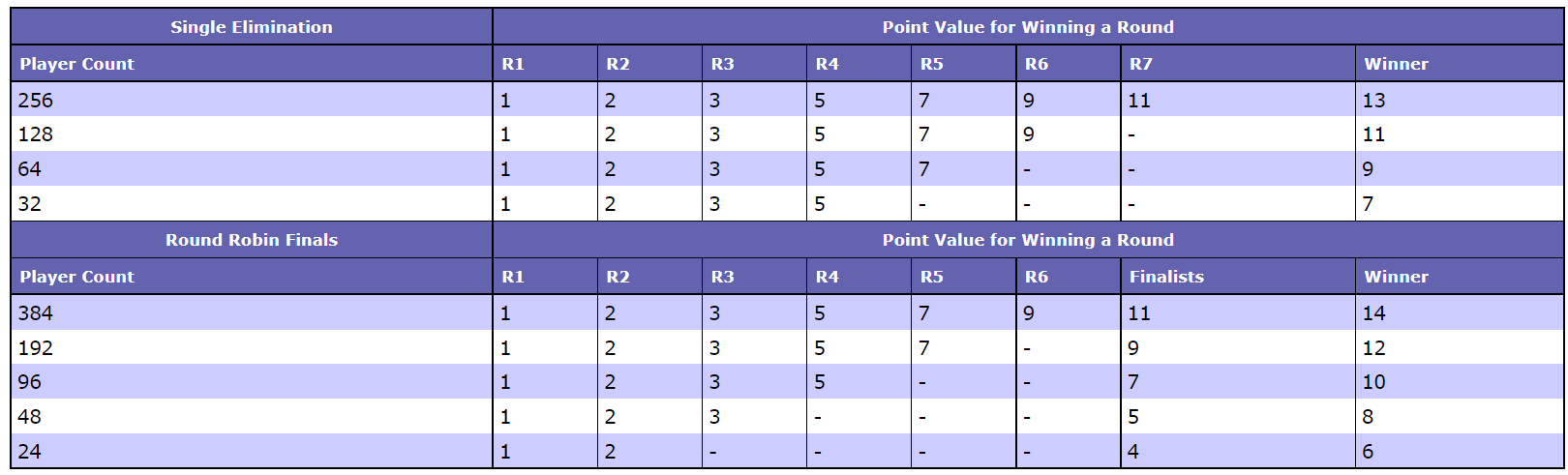Select the 256 player count cell
This screenshot has width=1568, height=475.
[x=36, y=101]
